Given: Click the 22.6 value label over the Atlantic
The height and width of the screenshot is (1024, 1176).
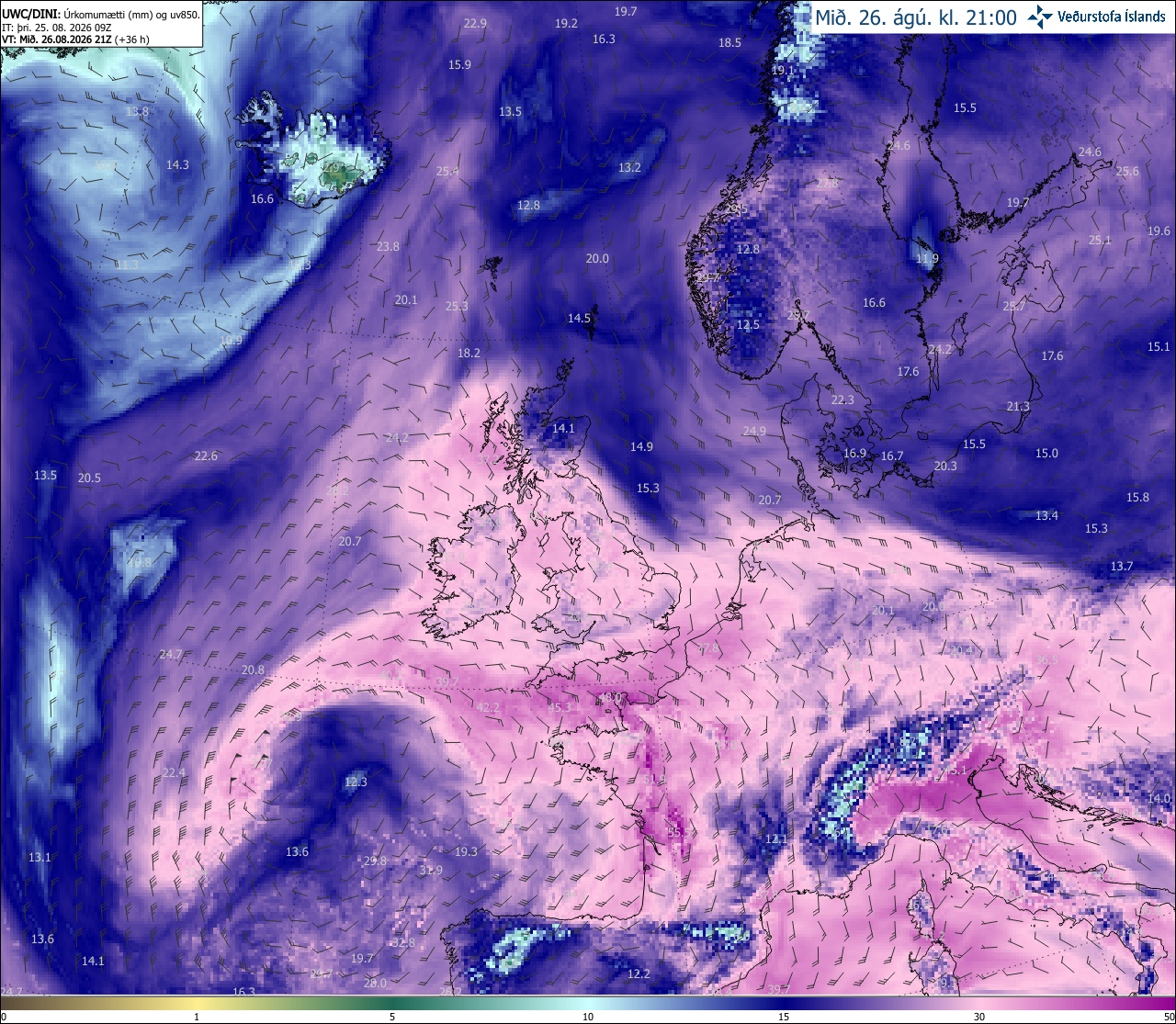Looking at the screenshot, I should (x=206, y=456).
